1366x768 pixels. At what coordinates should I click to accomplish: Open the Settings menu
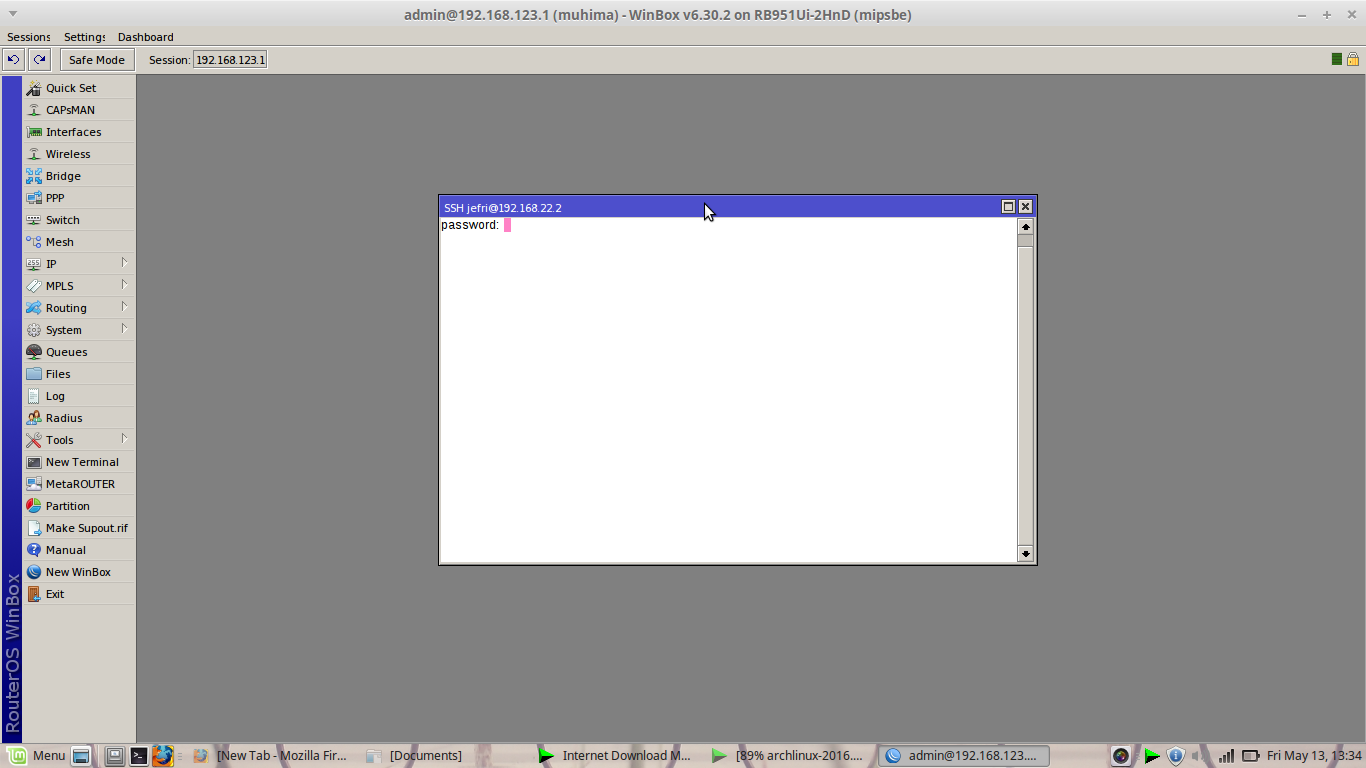coord(85,37)
